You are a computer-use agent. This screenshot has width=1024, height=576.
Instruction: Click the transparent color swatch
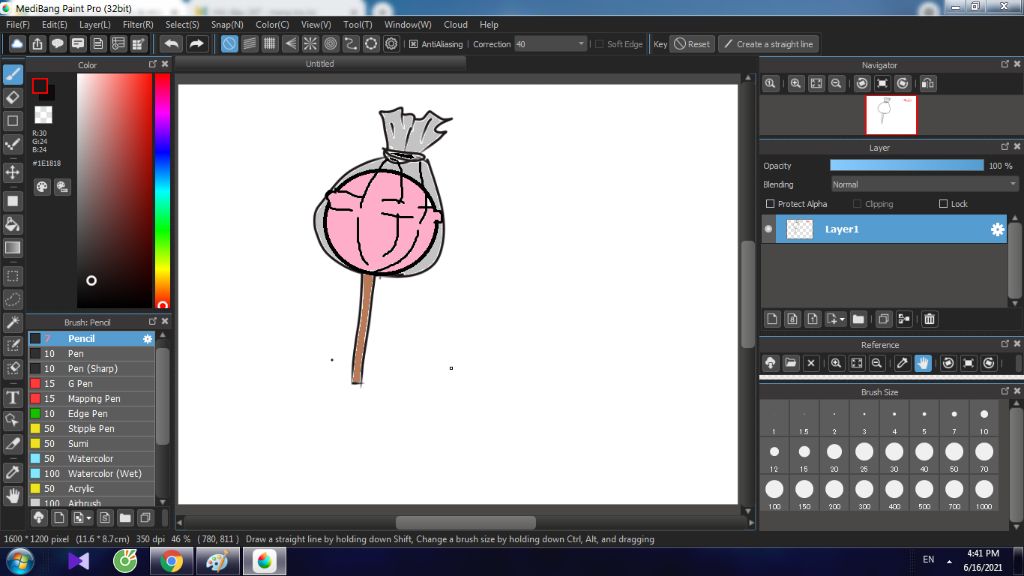click(43, 115)
